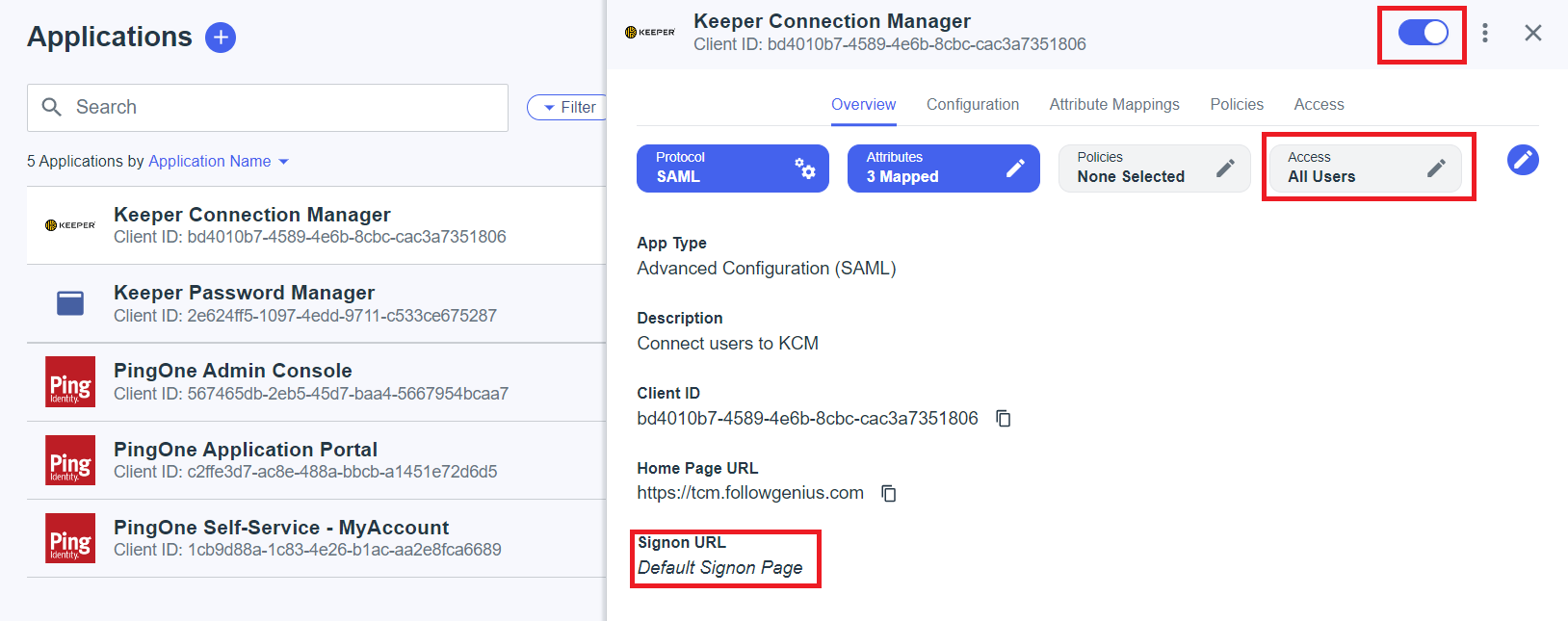The width and height of the screenshot is (1568, 621).
Task: Open the Filter dropdown
Action: [568, 108]
